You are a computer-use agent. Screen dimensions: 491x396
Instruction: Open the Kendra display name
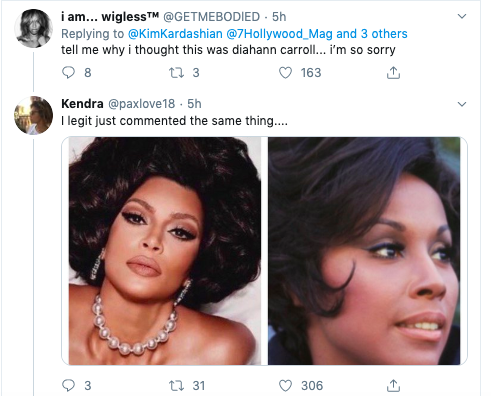[x=82, y=104]
